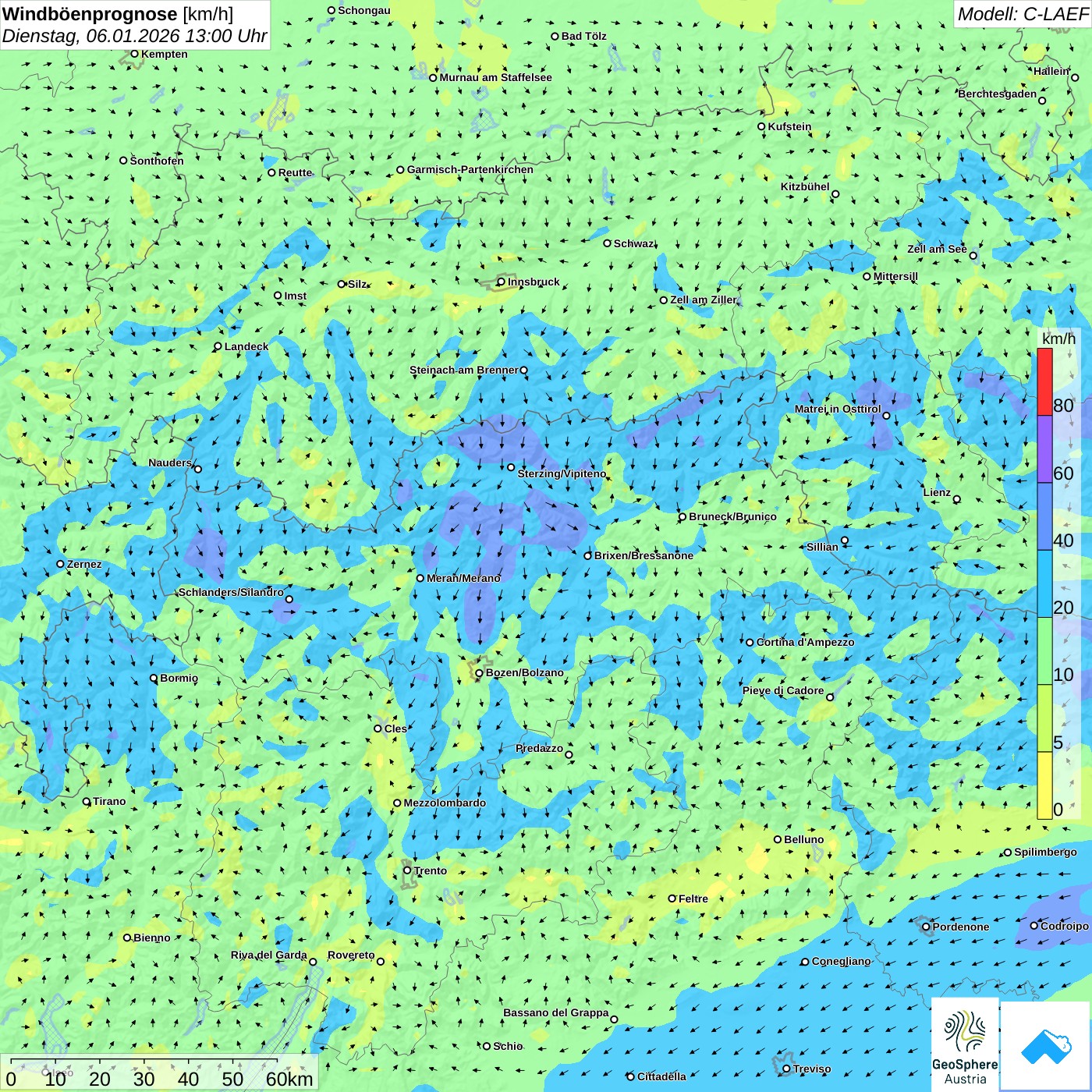Click the Riva del Garda label
1092x1092 pixels.
pos(269,955)
